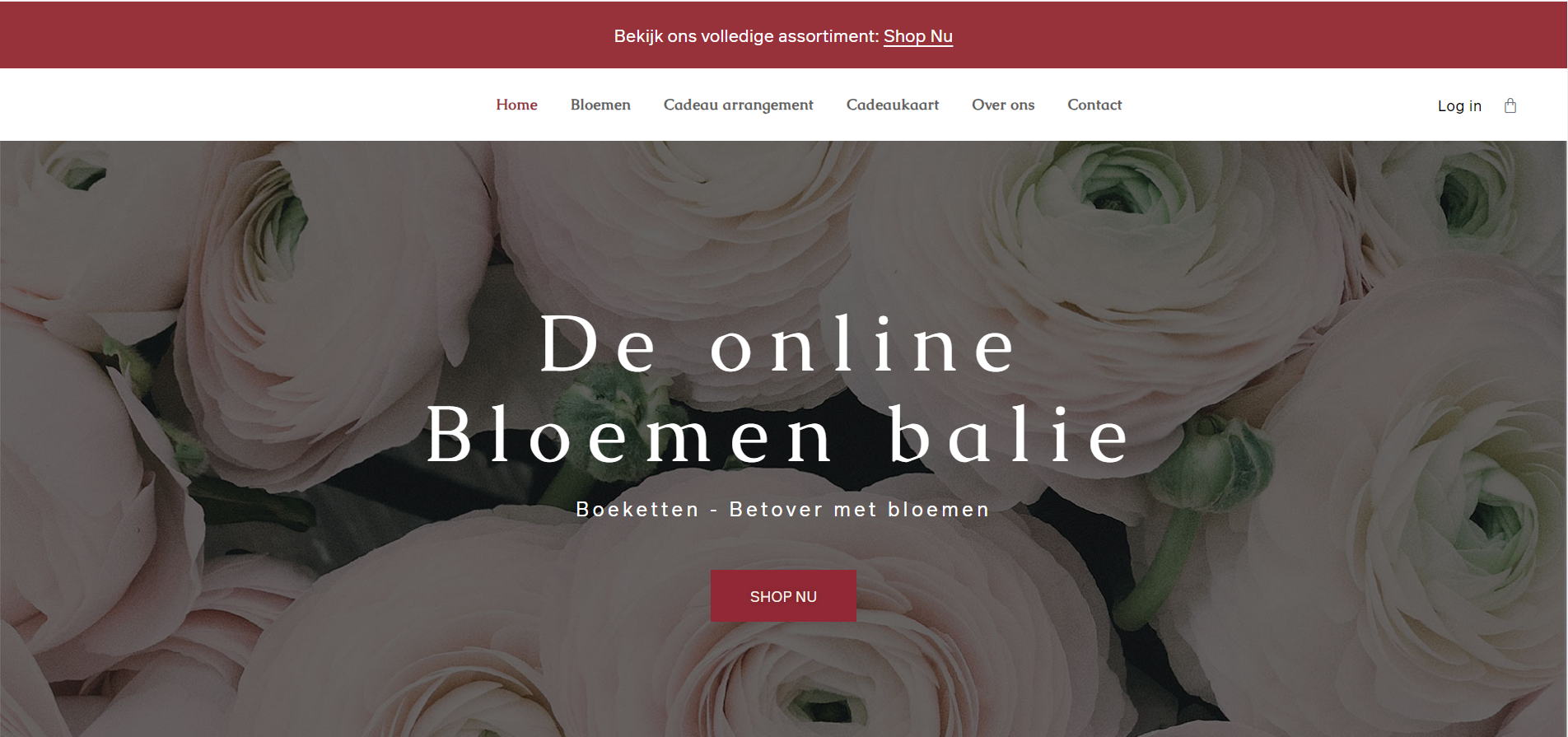Image resolution: width=1568 pixels, height=737 pixels.
Task: Click the 'Bekijk ons volledige assortiment' banner text
Action: (x=746, y=36)
